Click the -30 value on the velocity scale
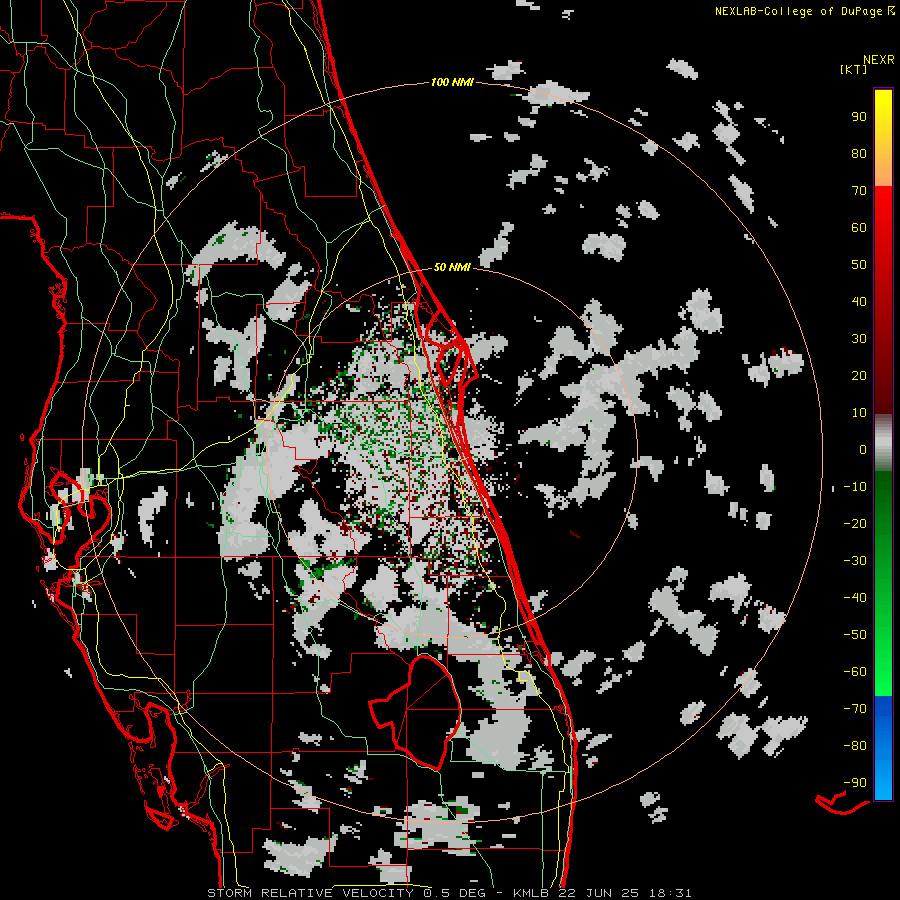This screenshot has width=900, height=900. [x=855, y=561]
